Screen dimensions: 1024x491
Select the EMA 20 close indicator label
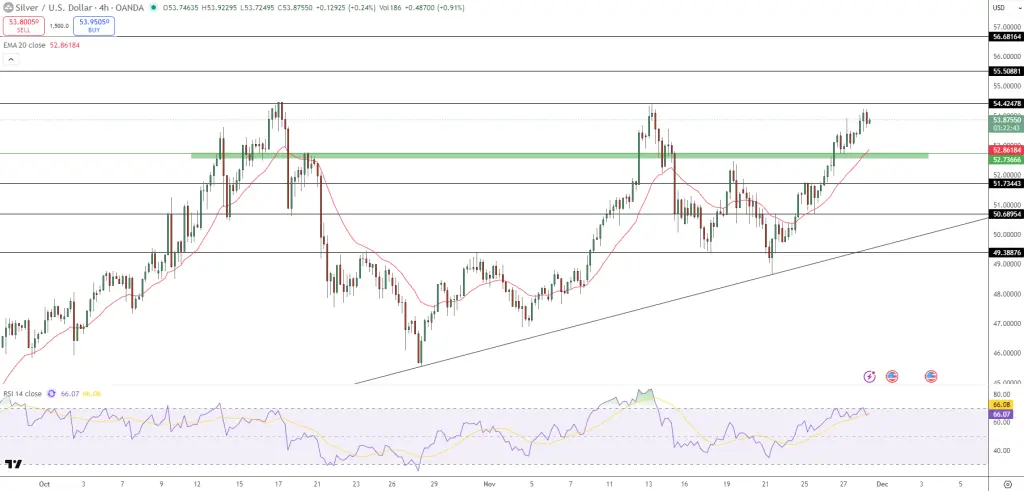pyautogui.click(x=25, y=45)
